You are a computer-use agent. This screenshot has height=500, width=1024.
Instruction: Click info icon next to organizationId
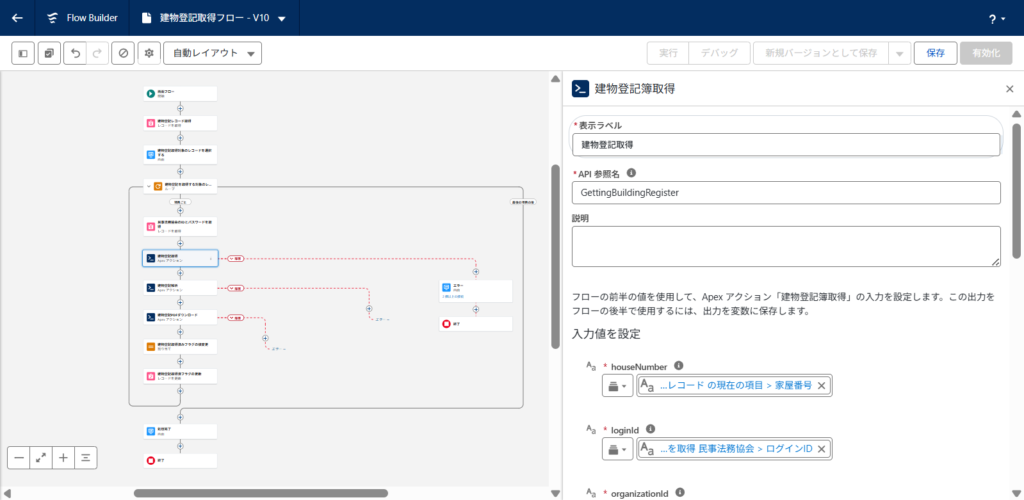(680, 492)
